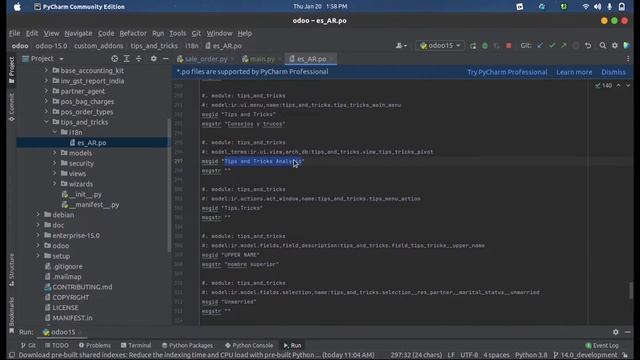640x360 pixels.
Task: Click Git update project arrow icon
Action: (x=540, y=46)
